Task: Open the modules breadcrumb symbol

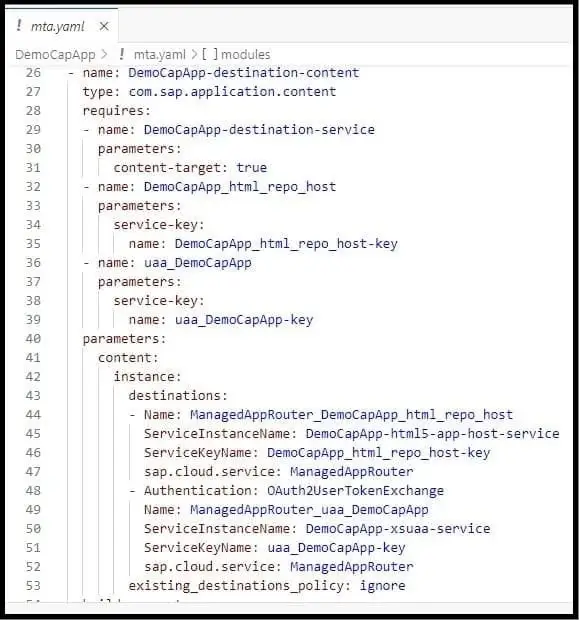Action: click(246, 55)
